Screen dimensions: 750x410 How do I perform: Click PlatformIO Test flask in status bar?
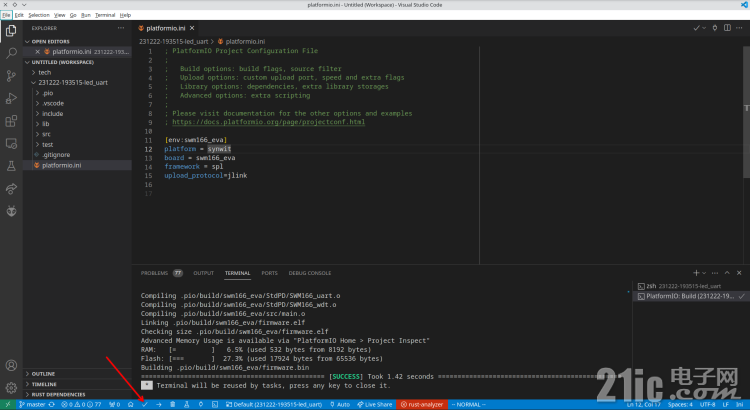click(x=187, y=405)
